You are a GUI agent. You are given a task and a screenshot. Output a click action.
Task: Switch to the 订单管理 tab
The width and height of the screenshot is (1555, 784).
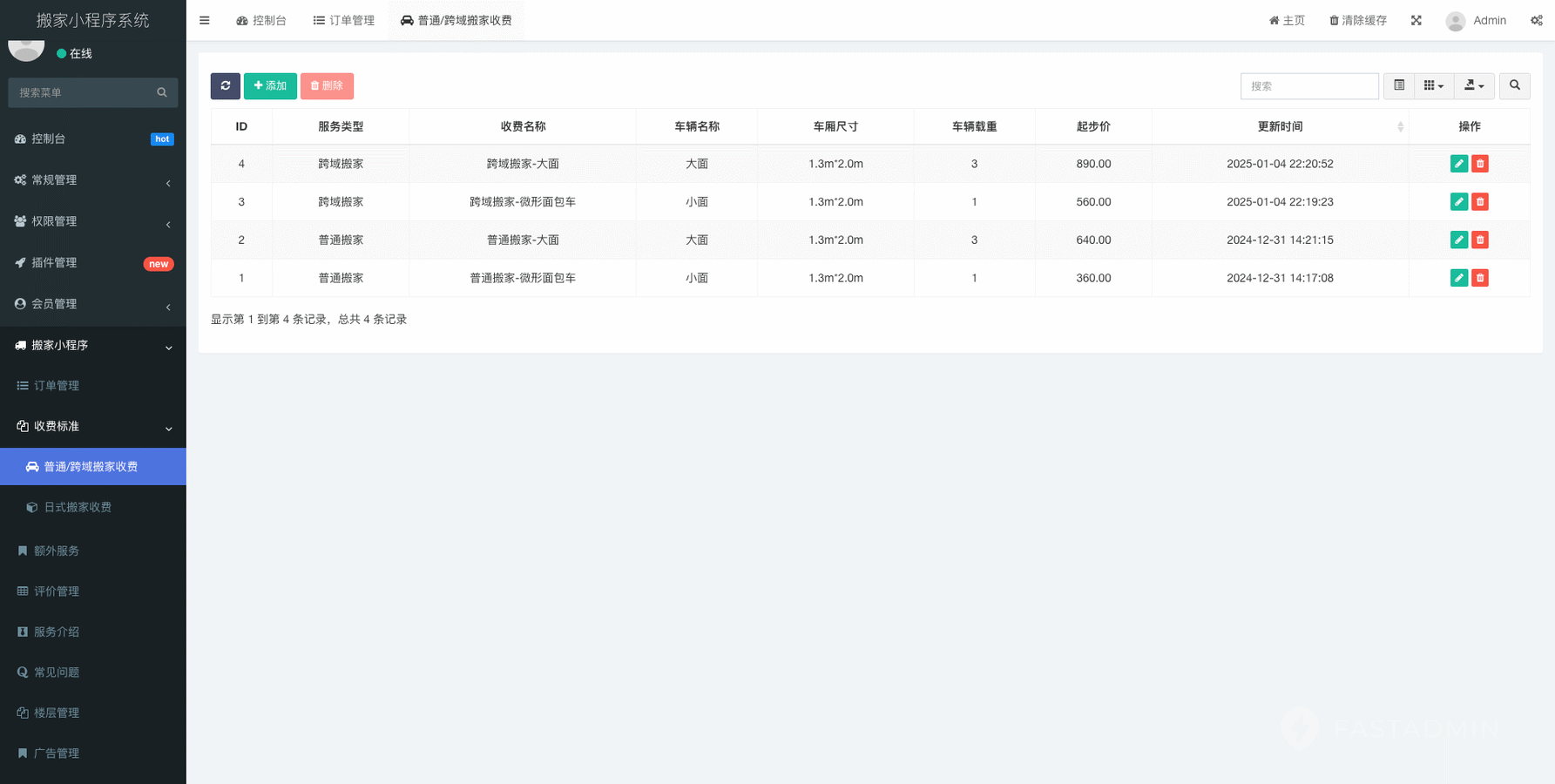tap(344, 20)
